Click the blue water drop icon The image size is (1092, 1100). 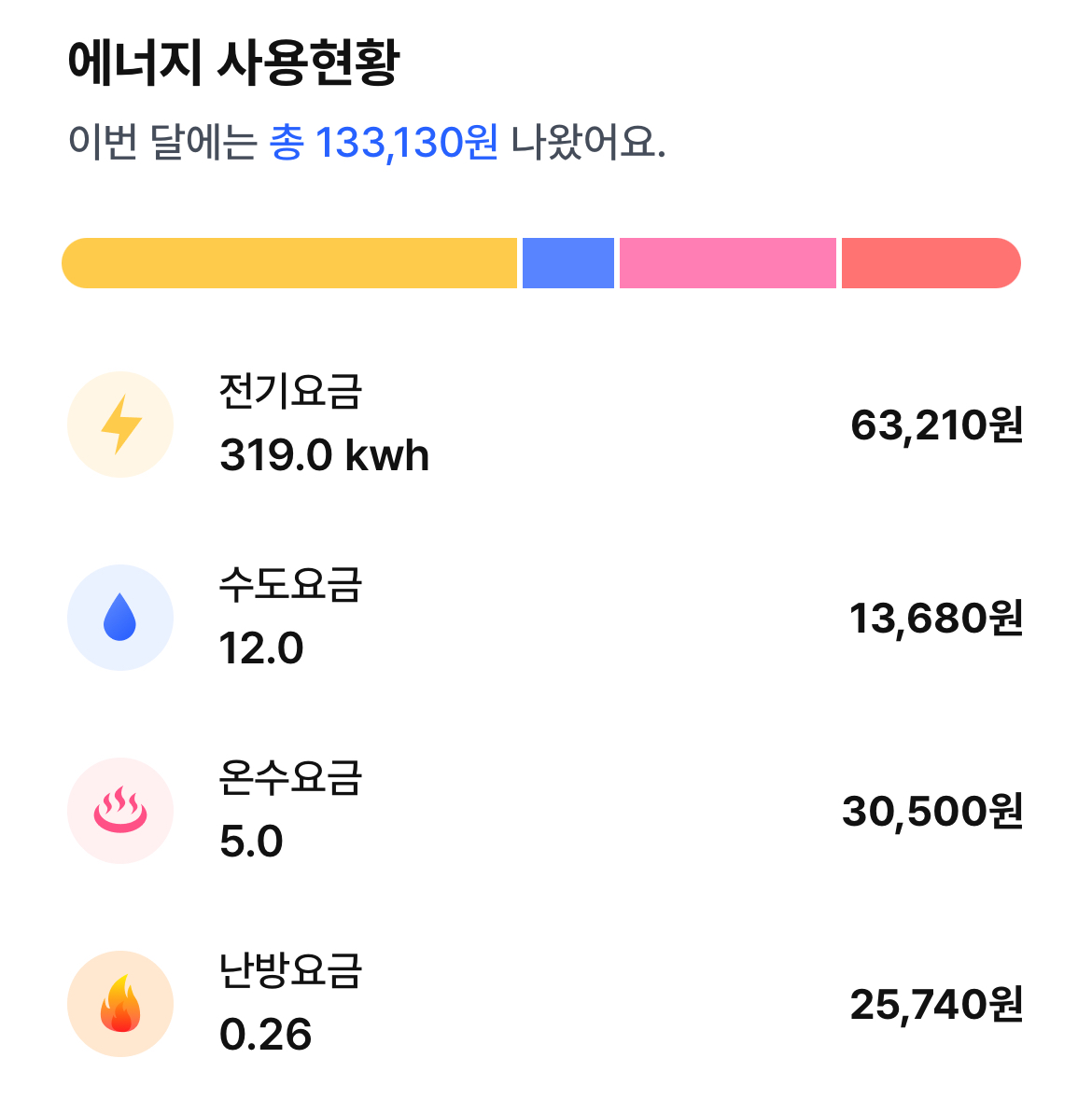click(x=120, y=618)
